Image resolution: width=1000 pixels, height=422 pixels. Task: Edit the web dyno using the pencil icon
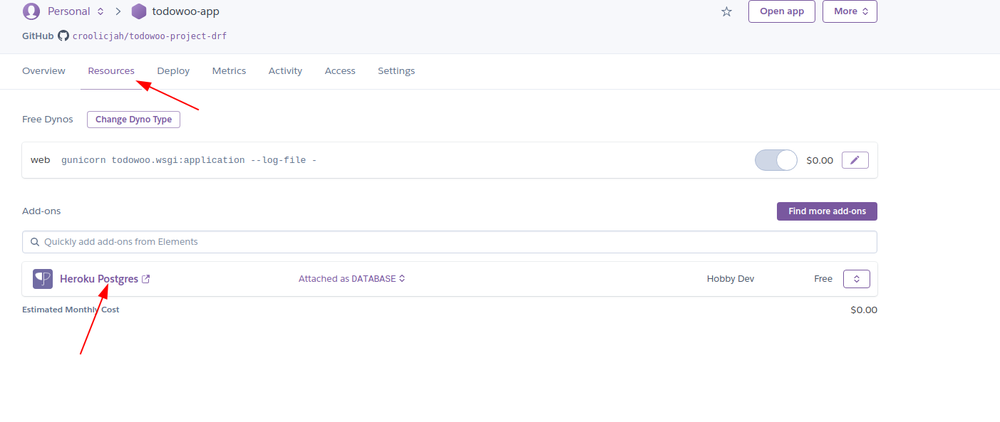855,160
